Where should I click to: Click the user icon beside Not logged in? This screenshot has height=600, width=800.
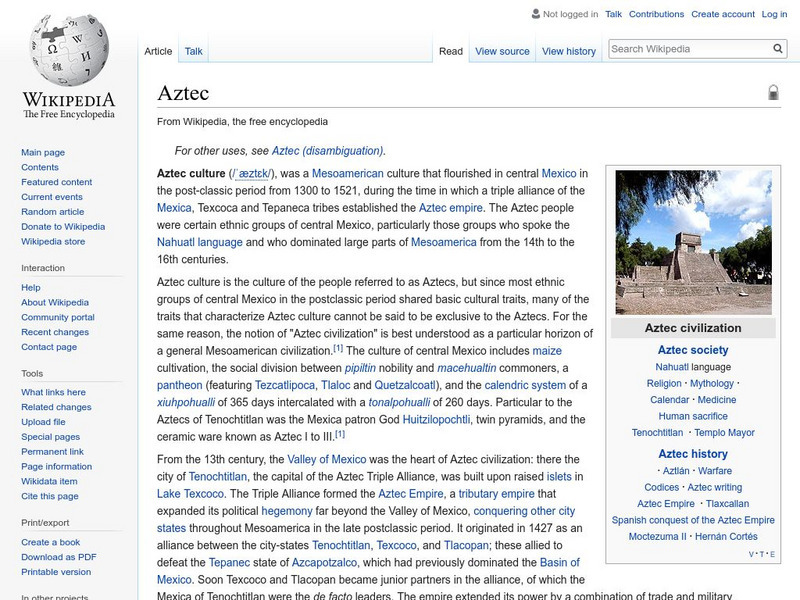tap(535, 15)
